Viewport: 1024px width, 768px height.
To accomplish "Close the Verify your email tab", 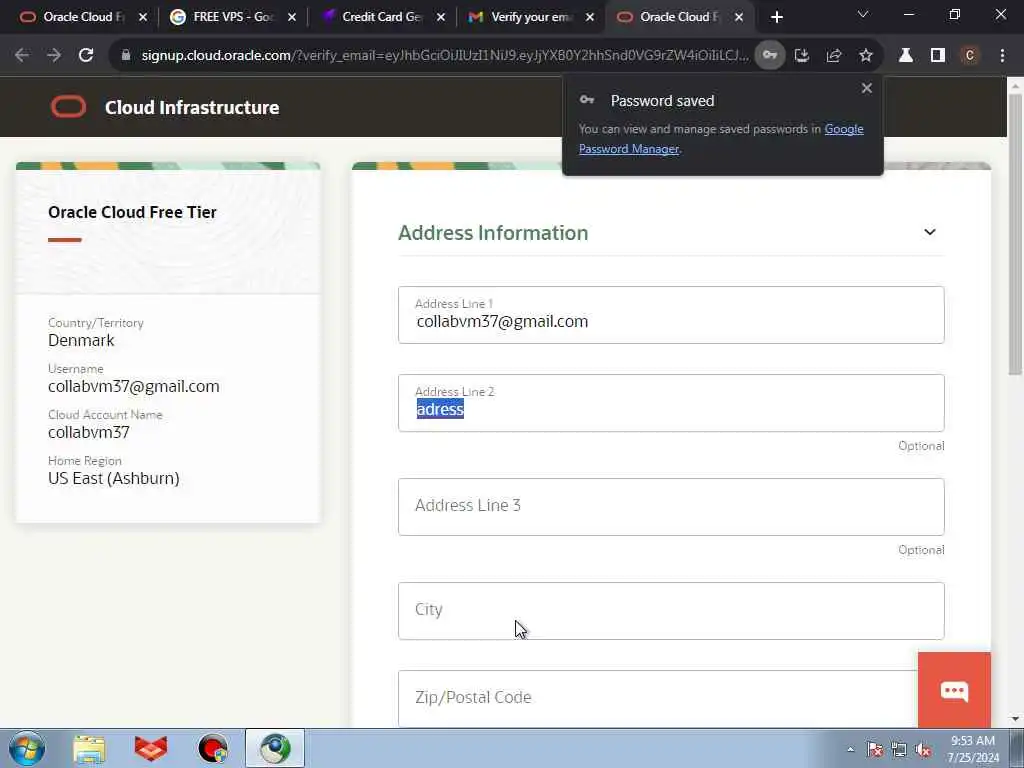I will (590, 17).
